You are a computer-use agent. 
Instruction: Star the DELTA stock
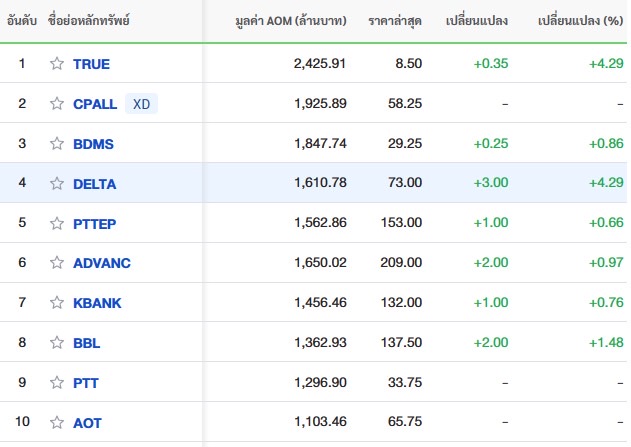coord(57,183)
